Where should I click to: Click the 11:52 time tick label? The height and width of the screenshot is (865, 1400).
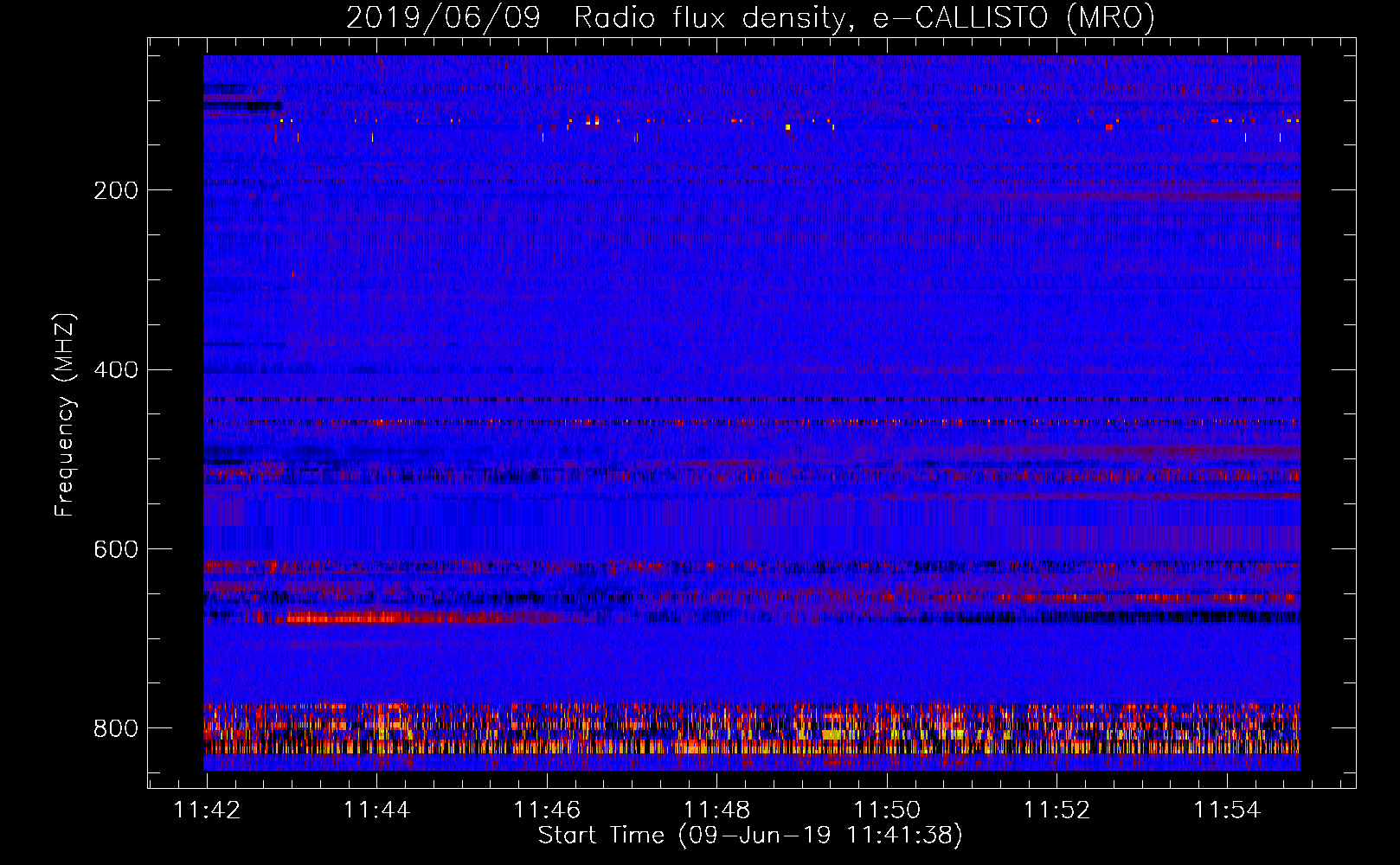coord(1056,811)
